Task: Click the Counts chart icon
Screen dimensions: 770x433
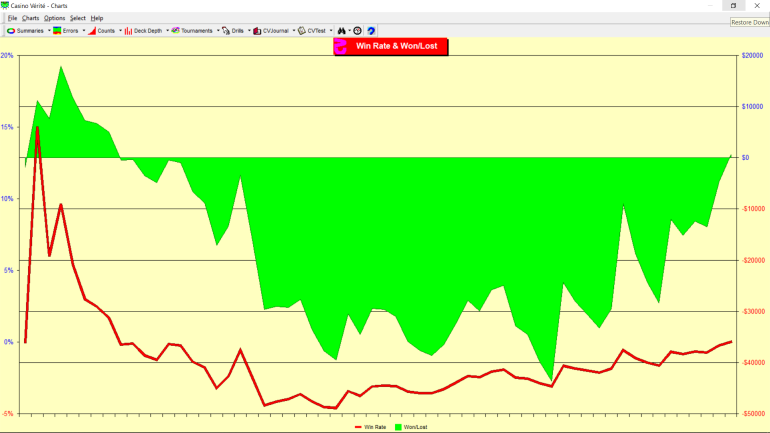Action: [92, 31]
